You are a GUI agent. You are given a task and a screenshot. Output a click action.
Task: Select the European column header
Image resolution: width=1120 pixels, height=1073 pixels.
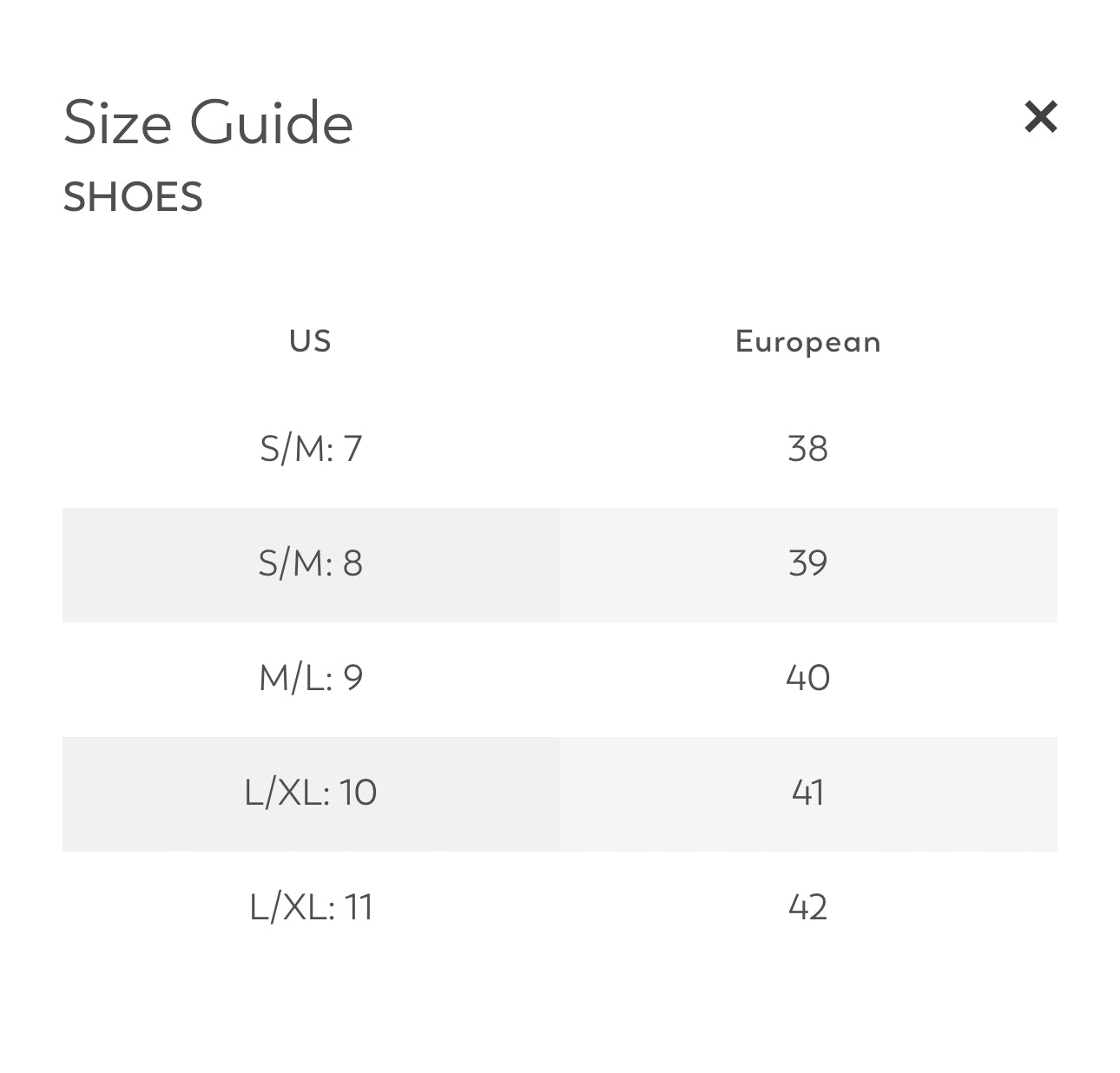pos(808,341)
